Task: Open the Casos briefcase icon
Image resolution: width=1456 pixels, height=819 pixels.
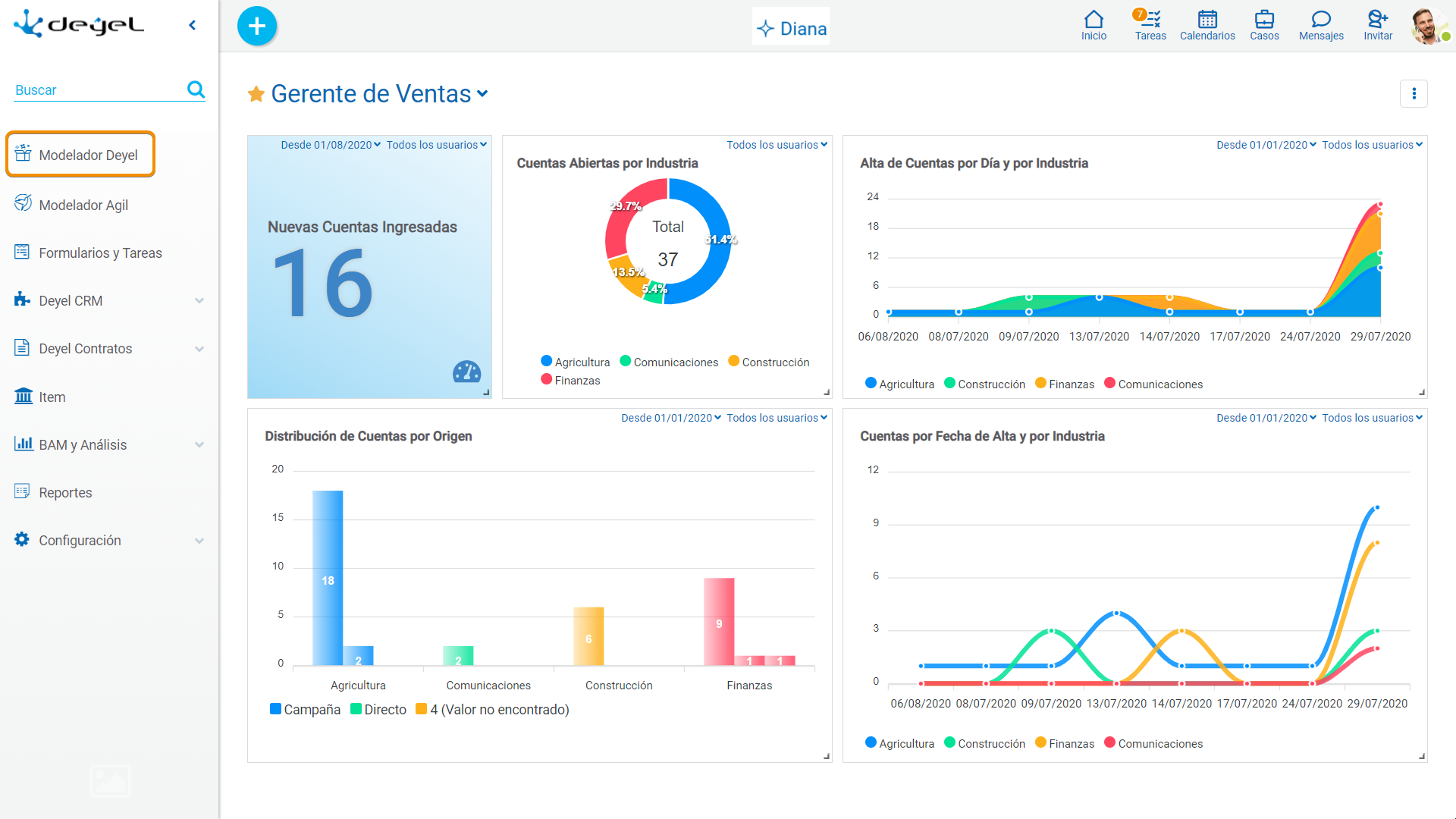Action: point(1264,25)
